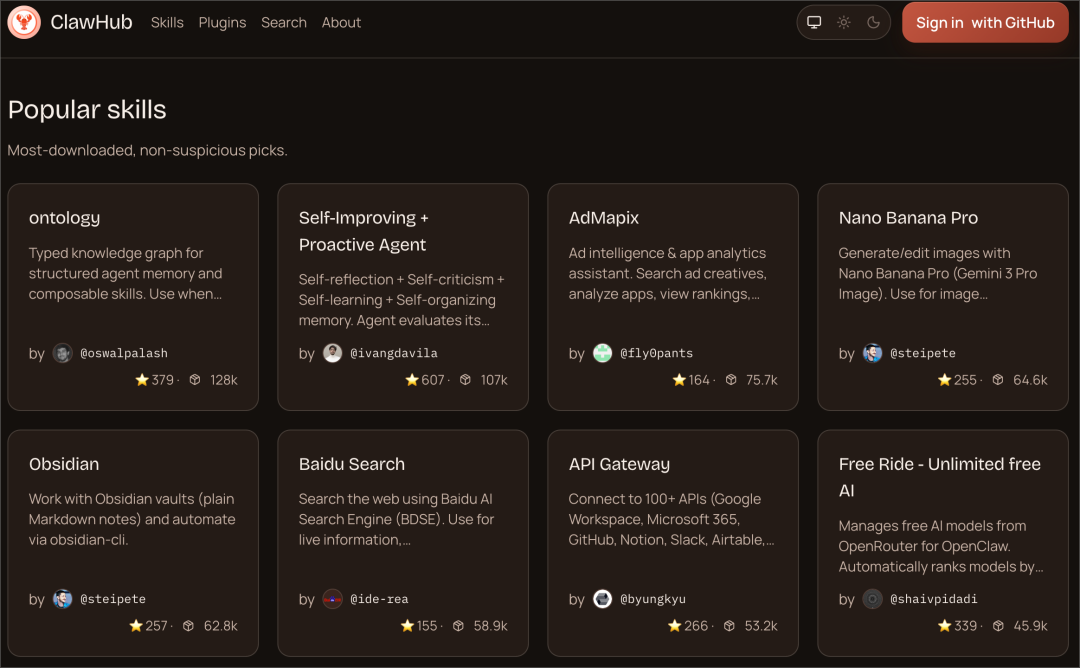
Task: Click @byungkyu avatar icon
Action: point(603,599)
